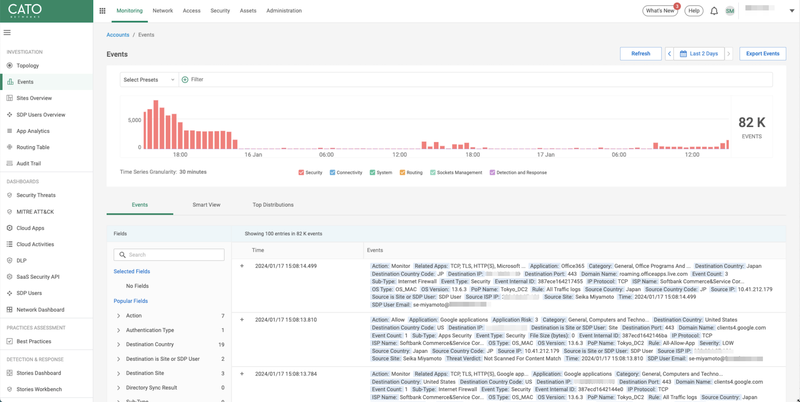The width and height of the screenshot is (800, 402).
Task: Switch to the Smart View tab
Action: click(206, 205)
